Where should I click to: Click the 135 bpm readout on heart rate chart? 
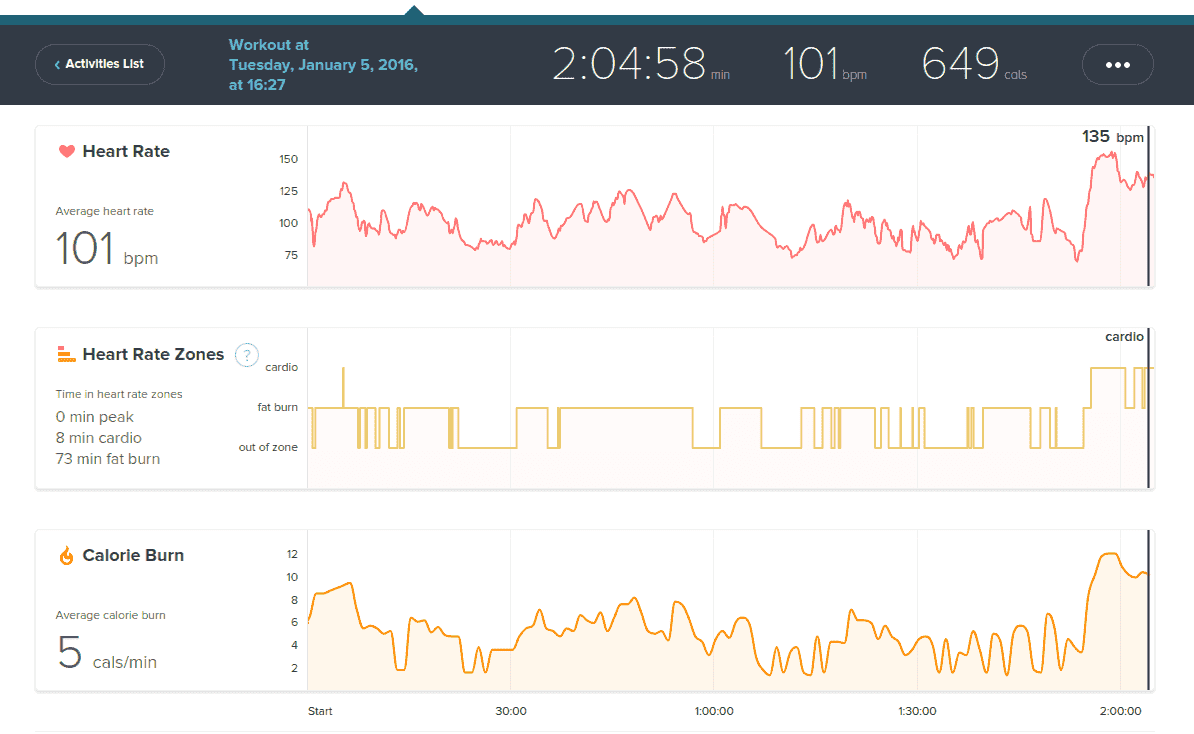[1112, 137]
